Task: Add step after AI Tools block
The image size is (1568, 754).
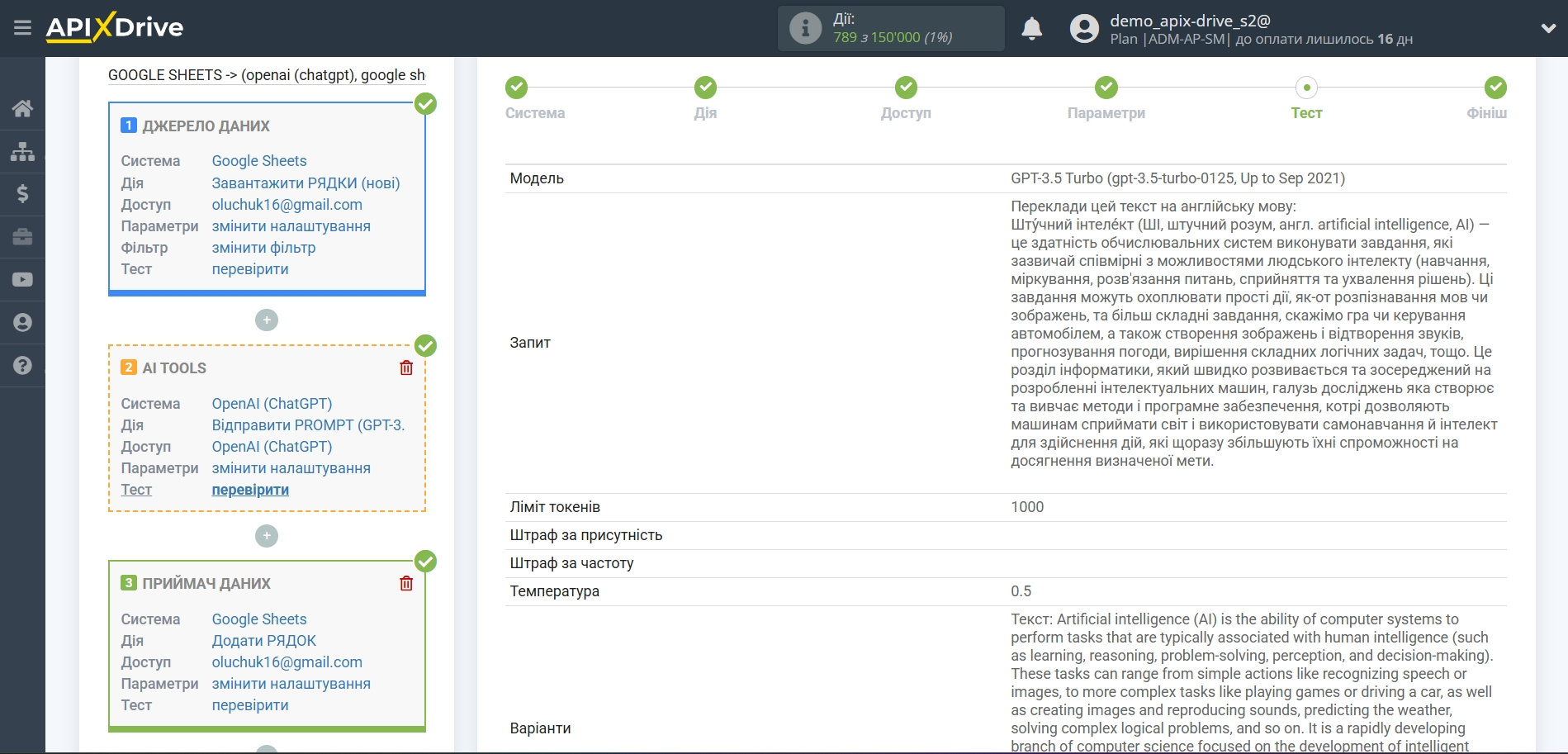Action: point(267,536)
